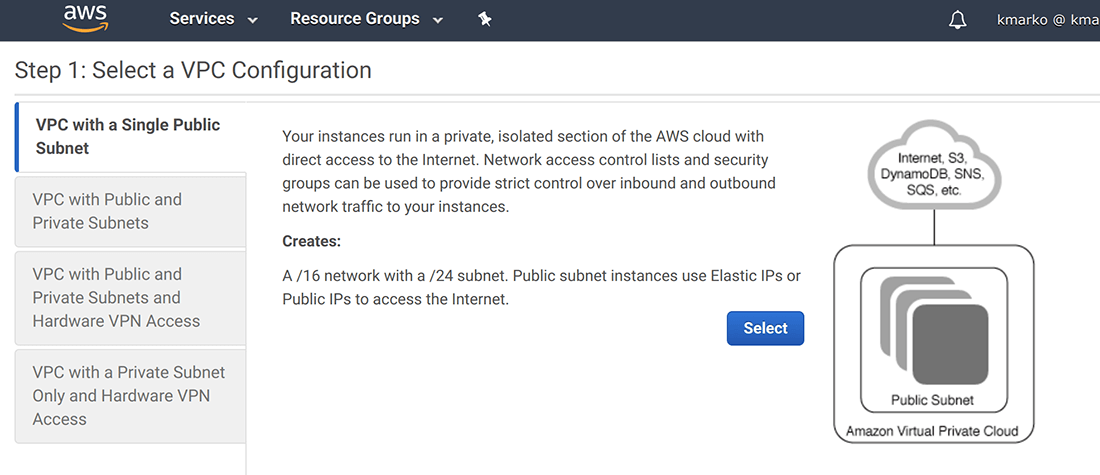Open Private Subnet Only and Hardware VPN tab
Viewport: 1100px width, 475px height.
pyautogui.click(x=130, y=395)
